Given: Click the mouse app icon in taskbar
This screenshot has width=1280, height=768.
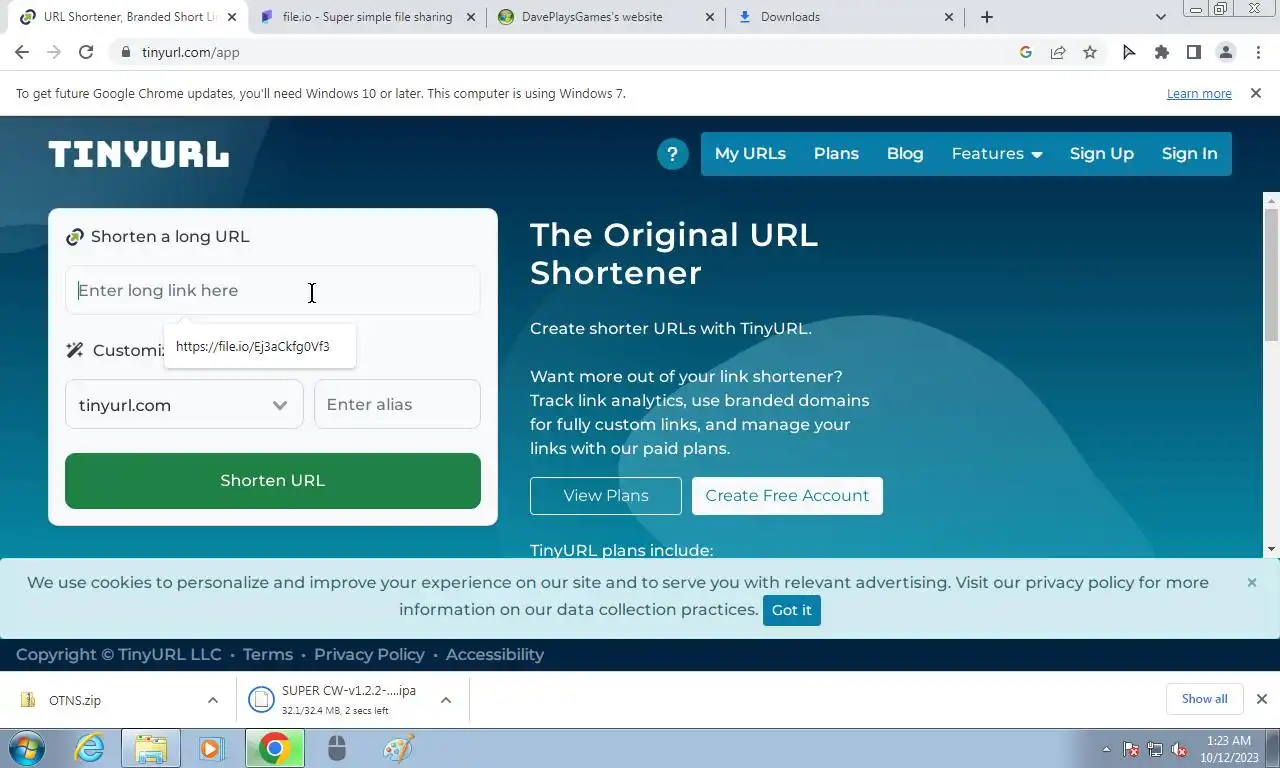Looking at the screenshot, I should tap(337, 748).
